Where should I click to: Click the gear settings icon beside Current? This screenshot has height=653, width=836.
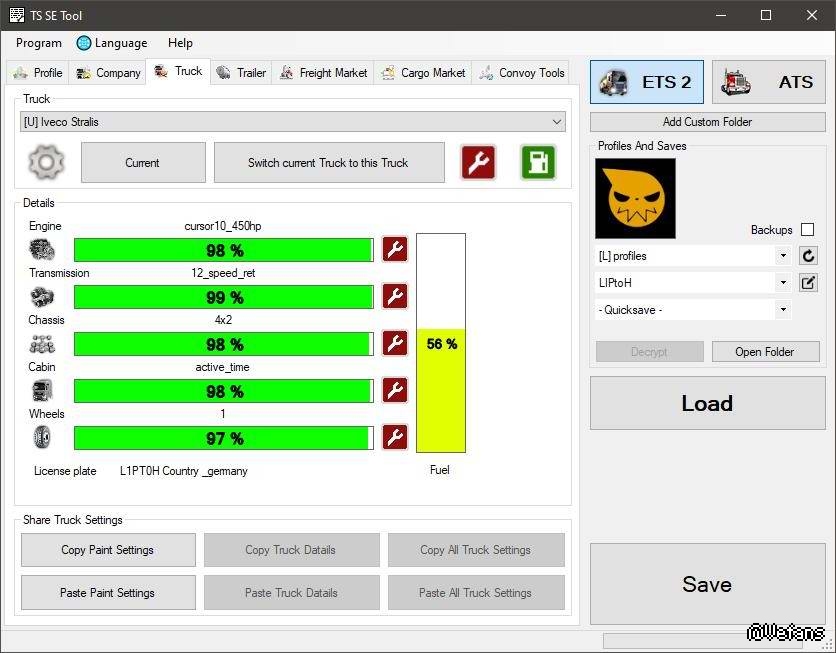46,162
